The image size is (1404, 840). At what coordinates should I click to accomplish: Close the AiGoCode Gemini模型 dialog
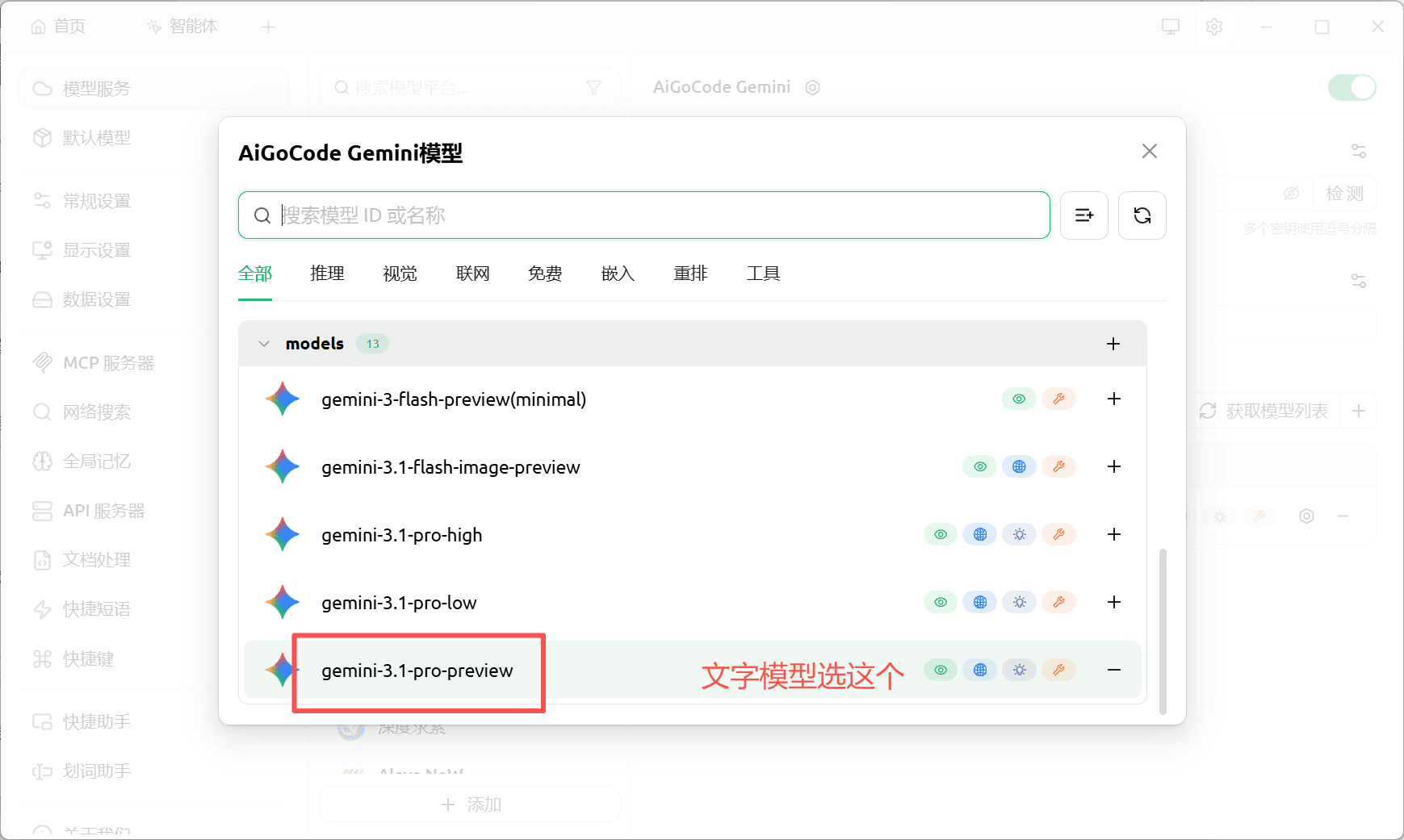(x=1150, y=151)
